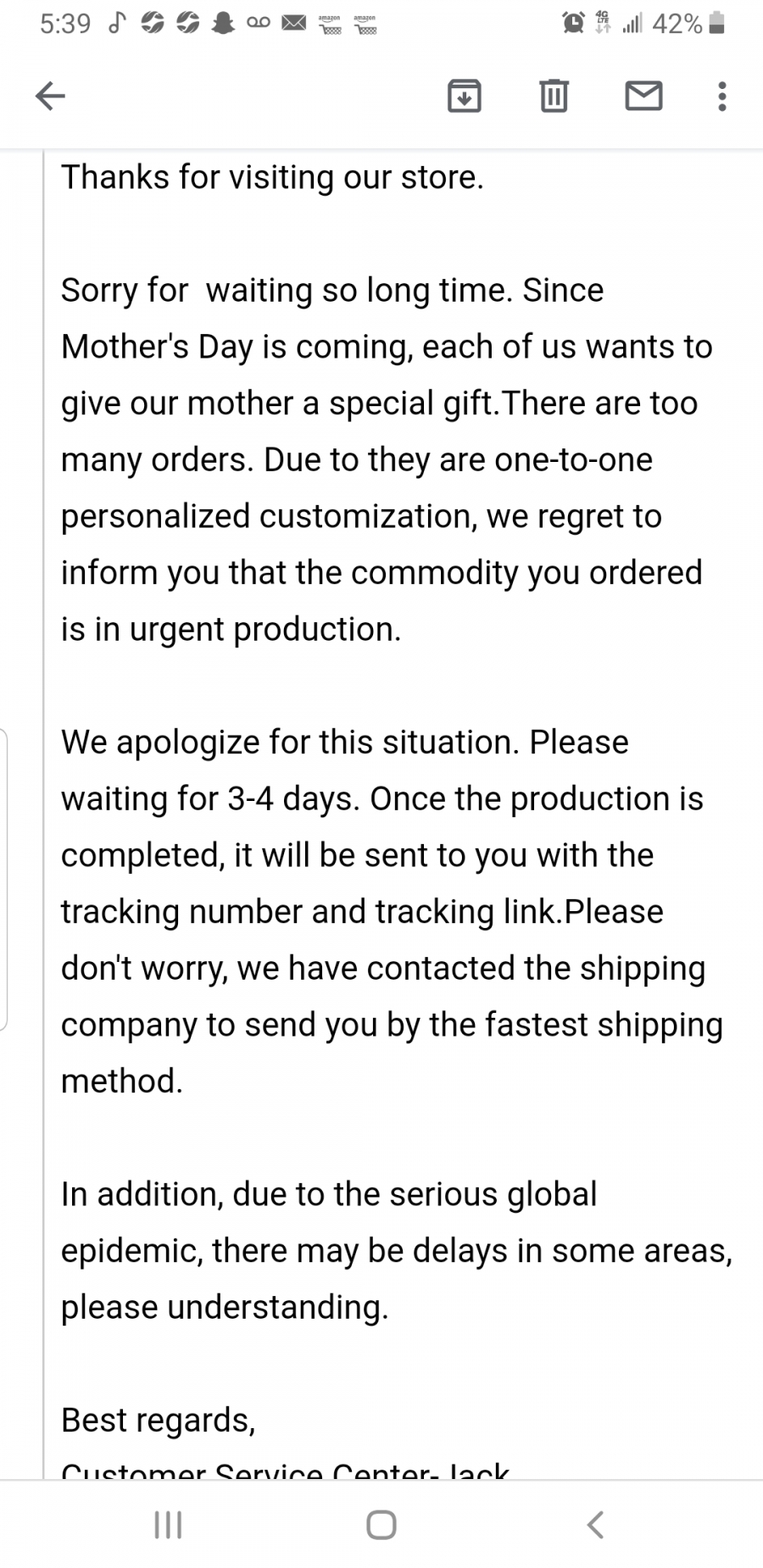Delete this email with the trash icon
763x1568 pixels.
coord(554,96)
